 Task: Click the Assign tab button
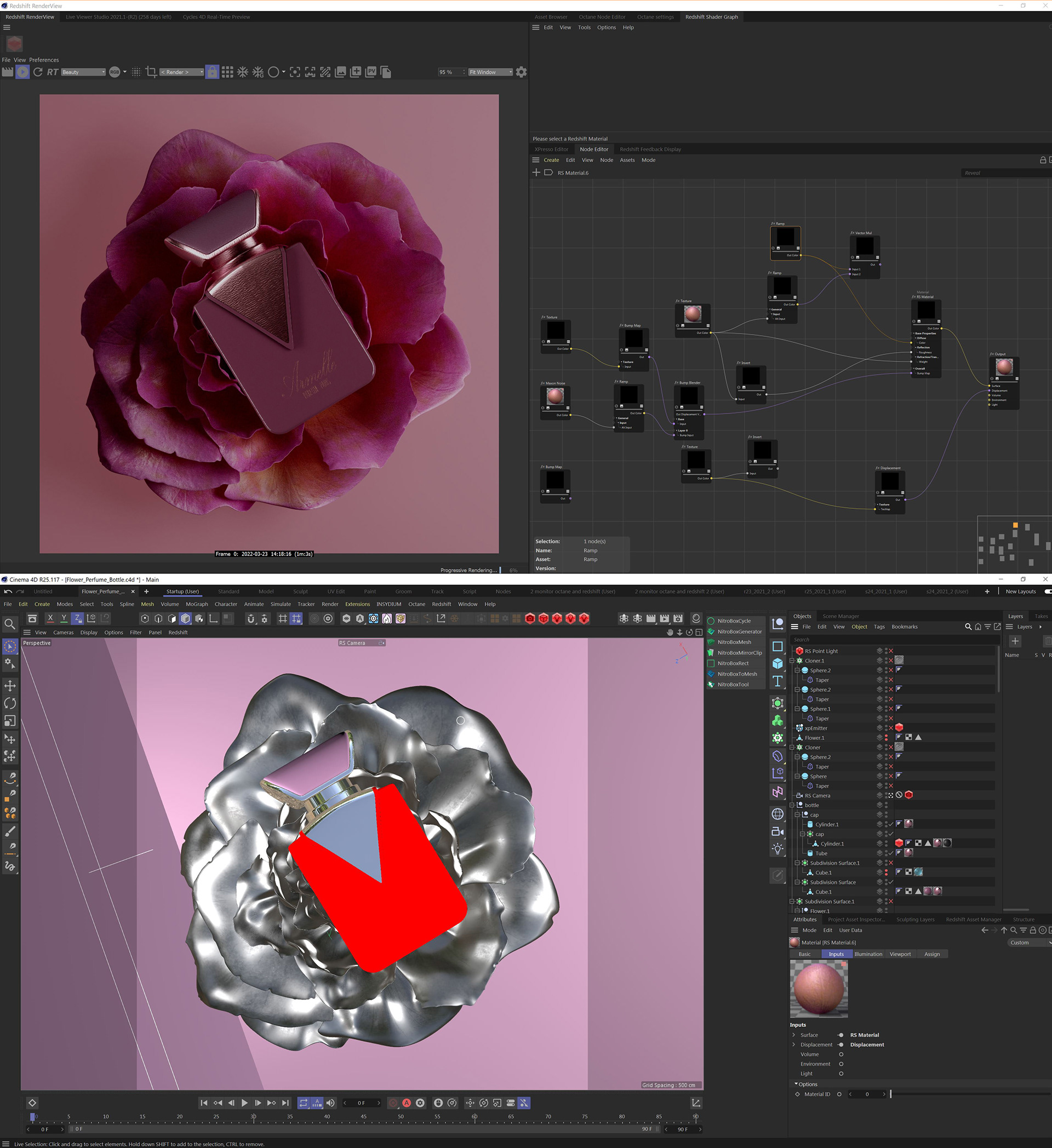[x=931, y=954]
